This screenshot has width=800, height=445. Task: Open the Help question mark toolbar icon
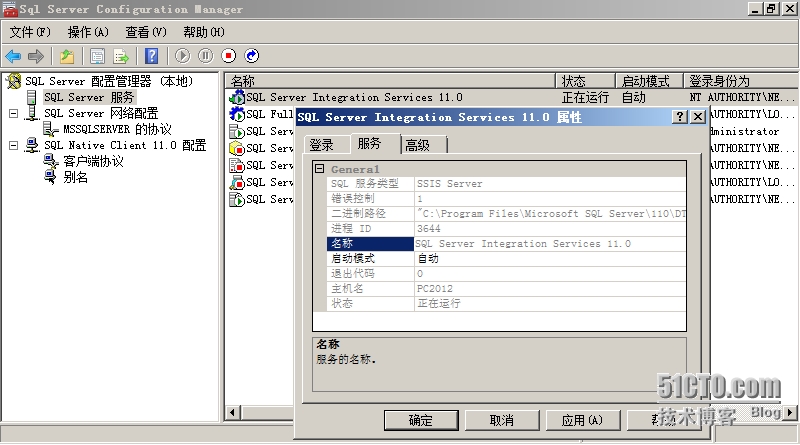tap(152, 56)
